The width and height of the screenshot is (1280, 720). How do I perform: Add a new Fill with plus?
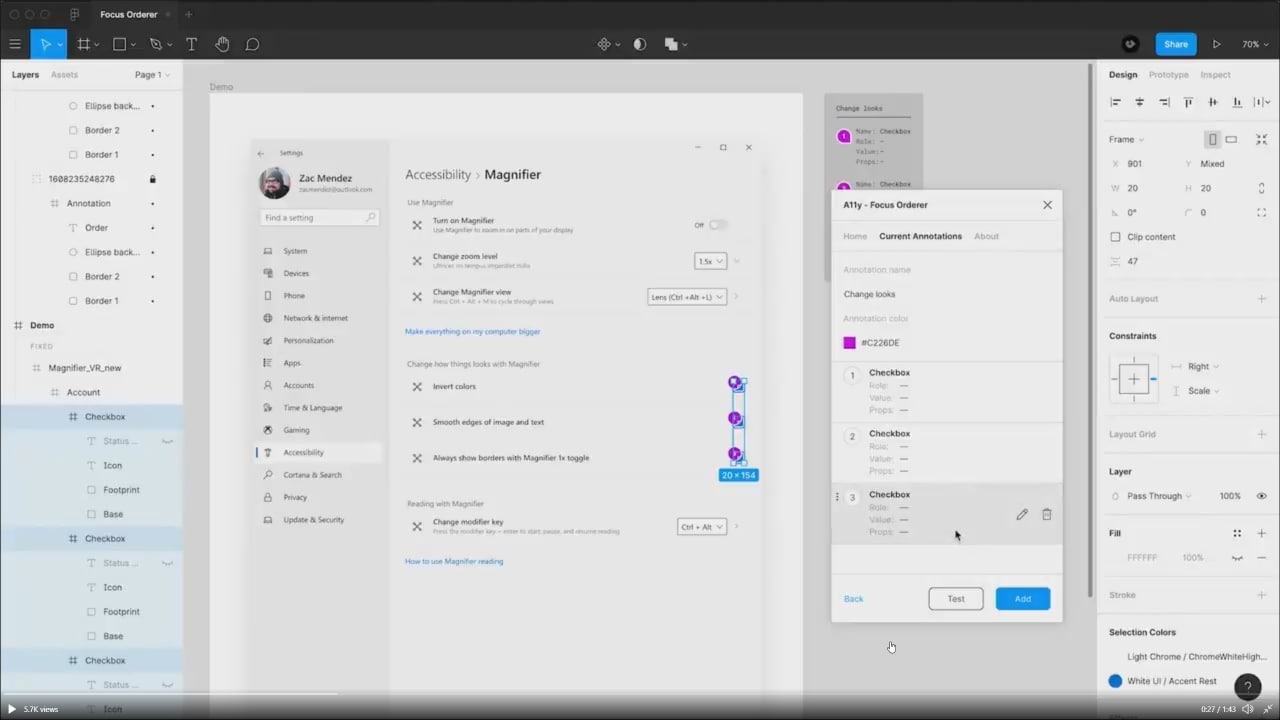[1261, 533]
